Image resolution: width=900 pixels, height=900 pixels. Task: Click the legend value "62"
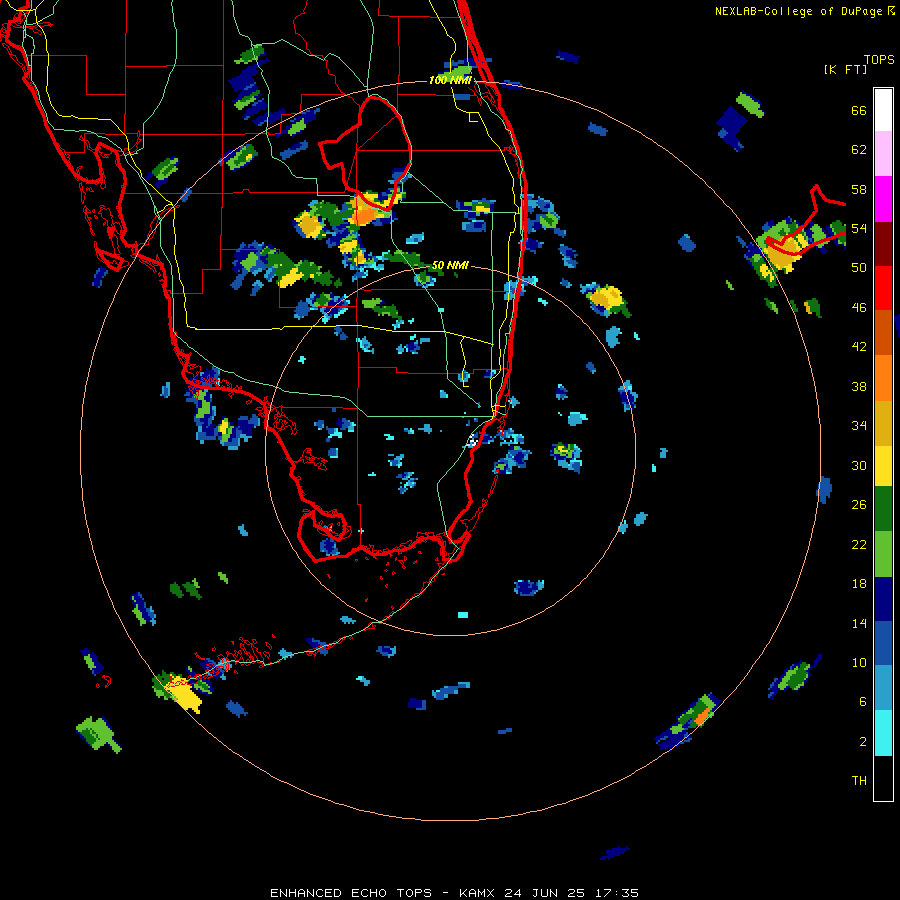[x=859, y=150]
